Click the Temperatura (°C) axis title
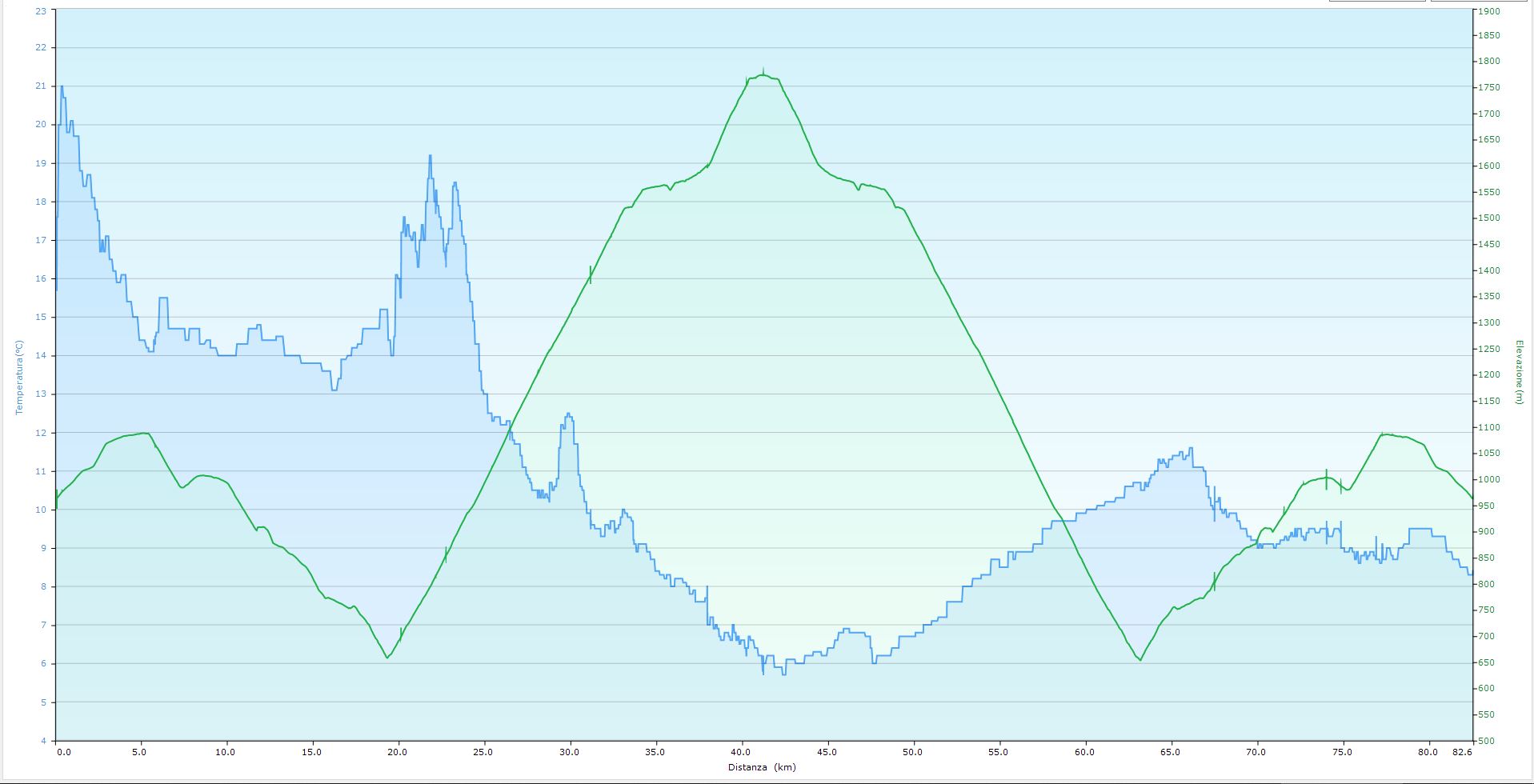Image resolution: width=1534 pixels, height=784 pixels. 19,377
